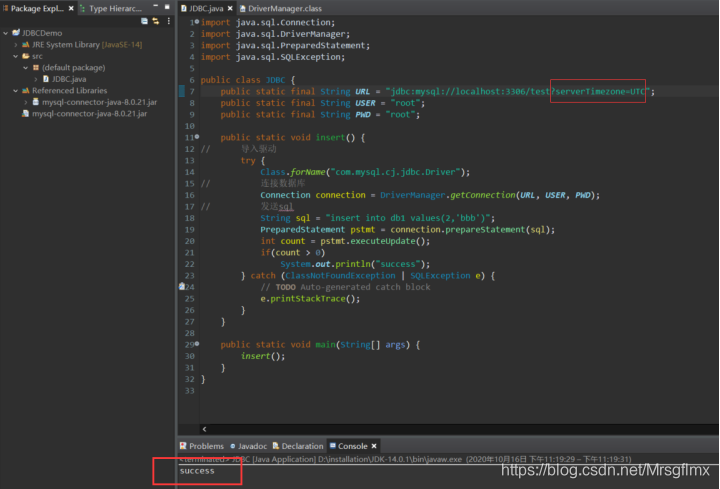Click the Javadoc view icon
This screenshot has width=720, height=489.
[233, 446]
